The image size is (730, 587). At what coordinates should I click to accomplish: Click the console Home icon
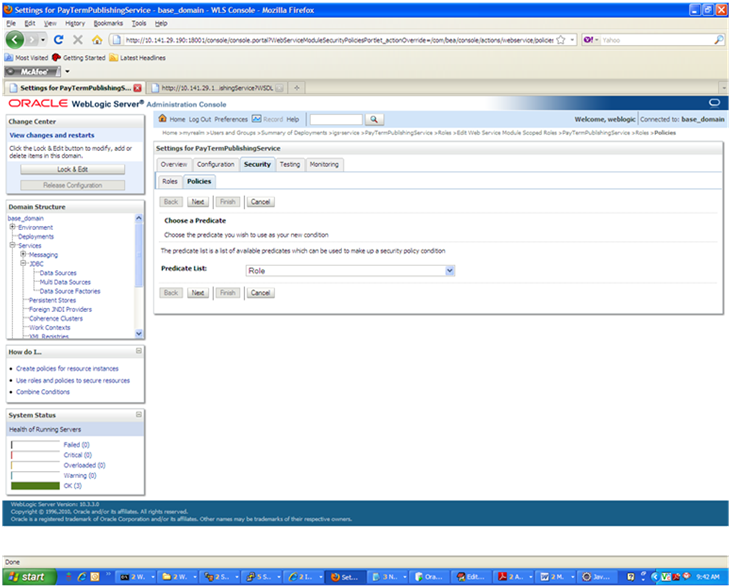[162, 119]
